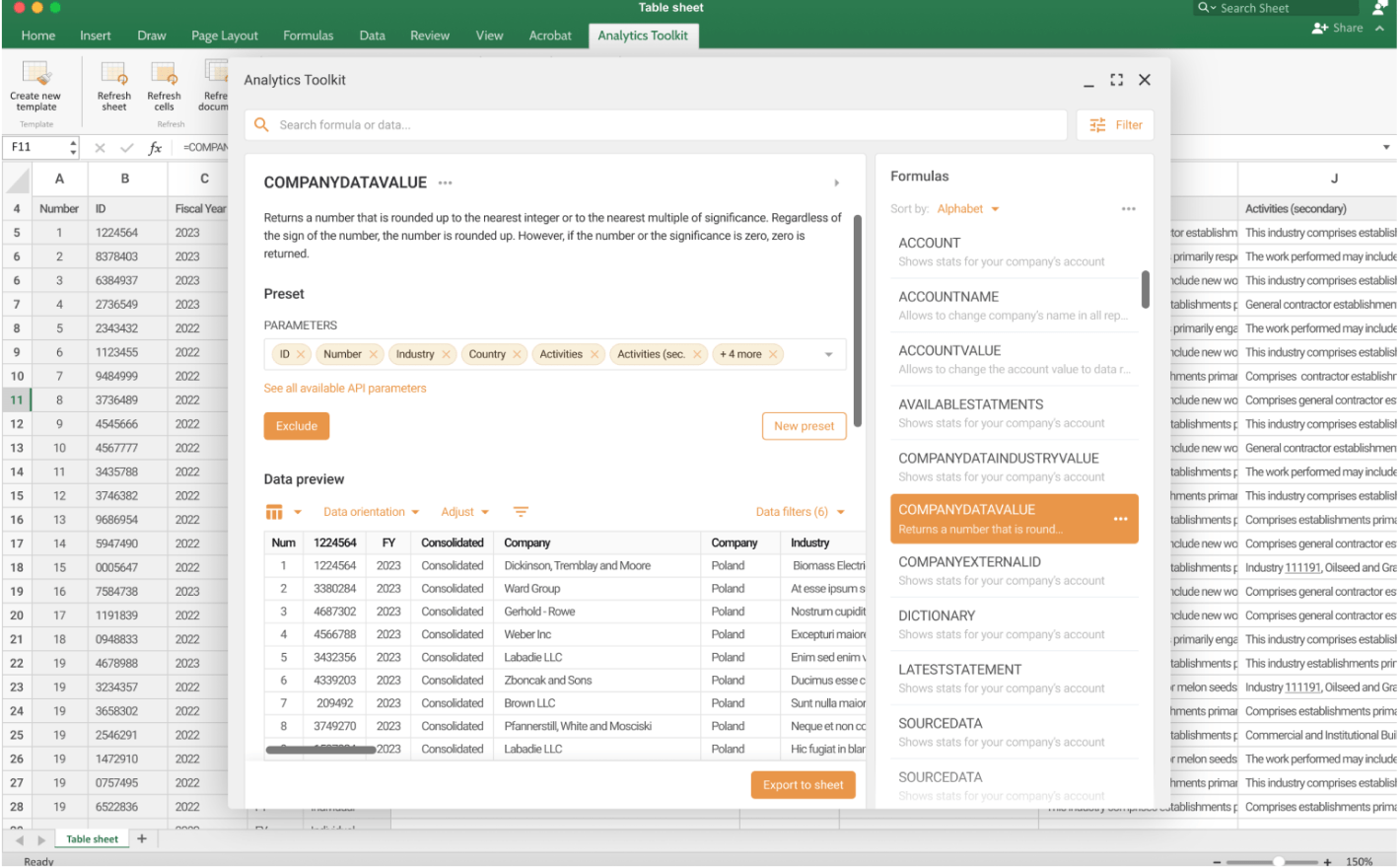Click the Refresh sheet ribbon icon
The height and width of the screenshot is (868, 1400).
coord(113,74)
